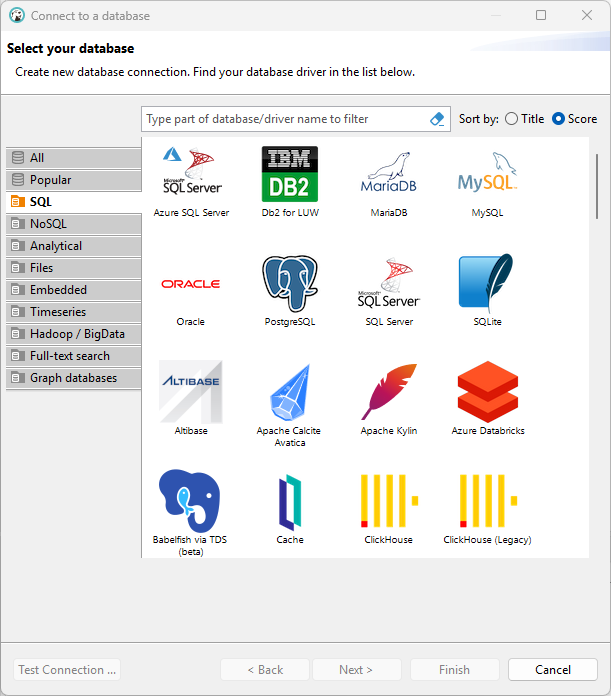Open the Timeseries category
611x696 pixels.
tap(74, 312)
